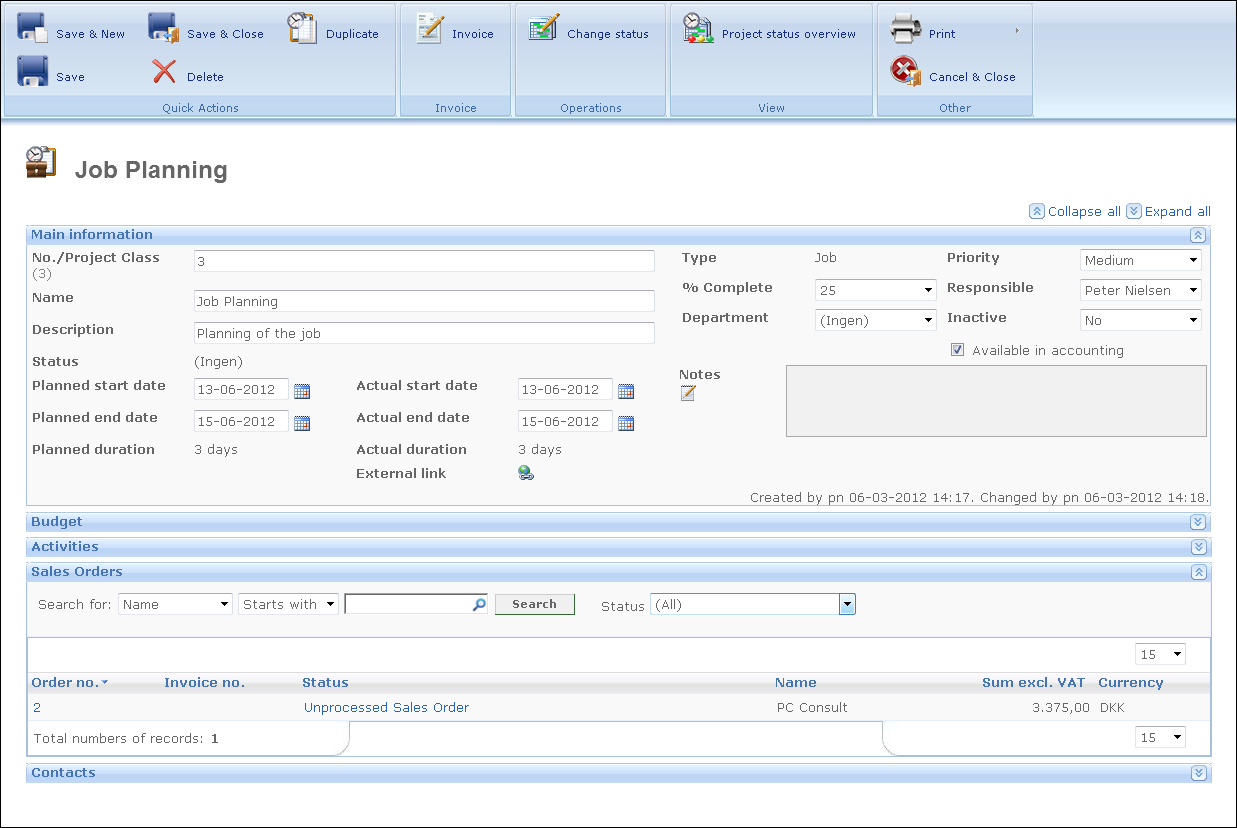Click the Project status overview label
This screenshot has width=1237, height=828.
coord(789,34)
